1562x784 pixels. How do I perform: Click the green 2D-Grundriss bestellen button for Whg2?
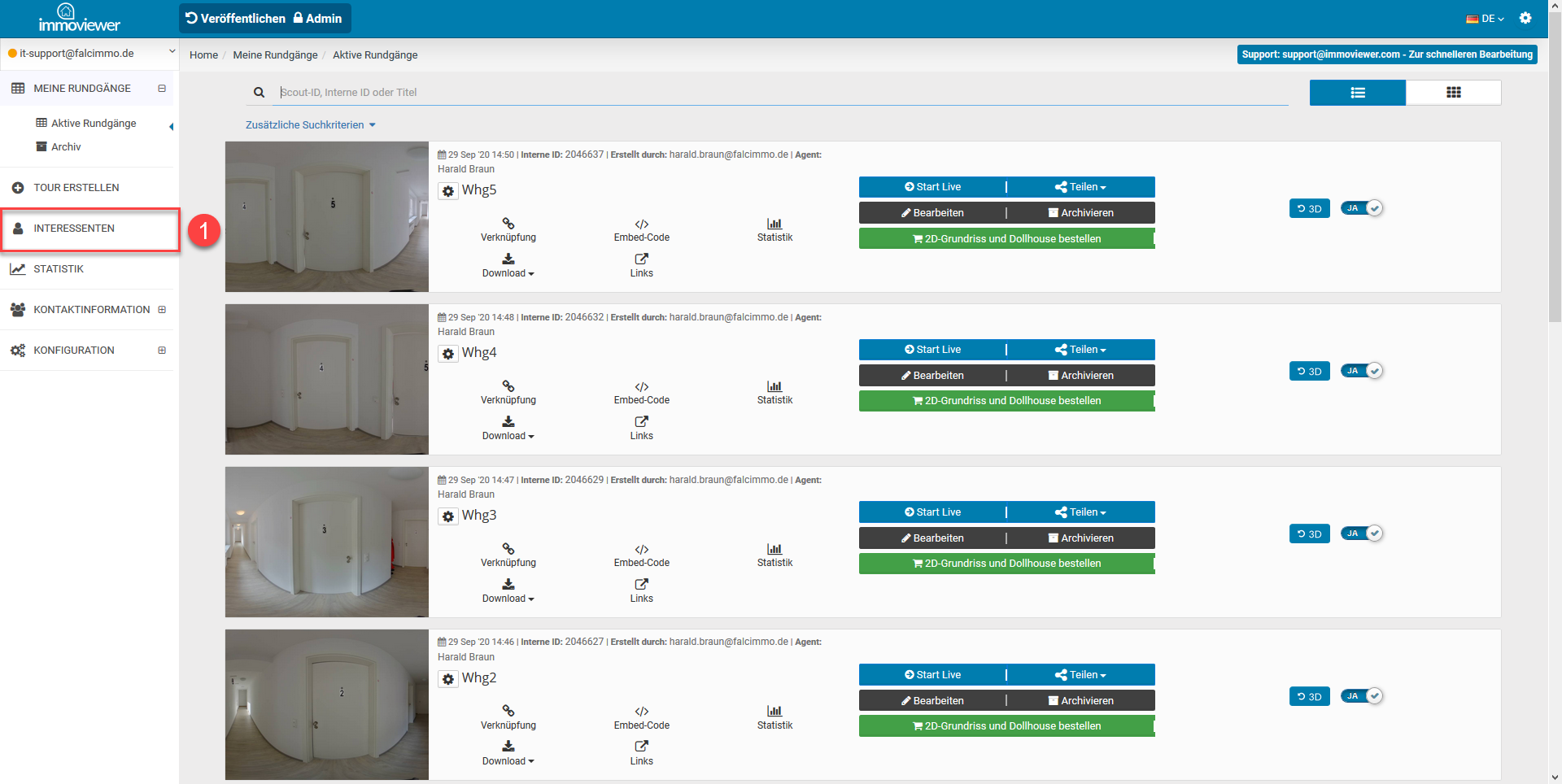1006,726
